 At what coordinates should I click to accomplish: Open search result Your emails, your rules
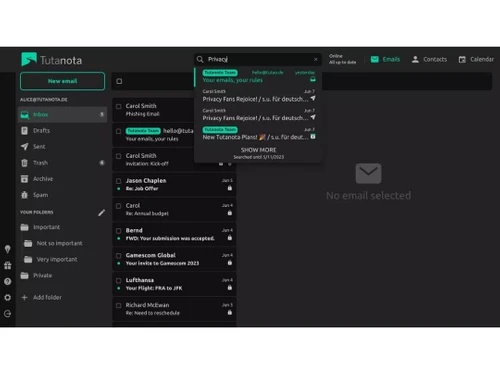258,77
